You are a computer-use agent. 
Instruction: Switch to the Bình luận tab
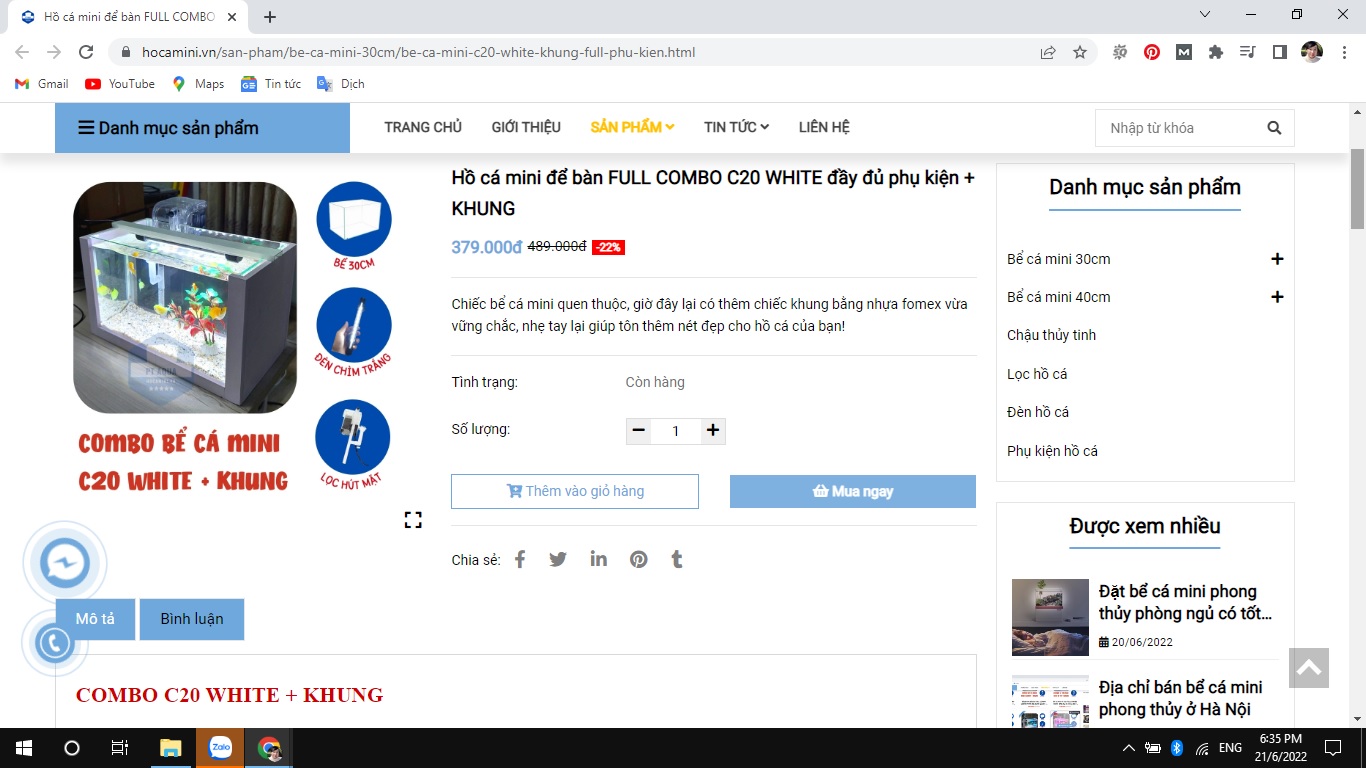coord(192,619)
